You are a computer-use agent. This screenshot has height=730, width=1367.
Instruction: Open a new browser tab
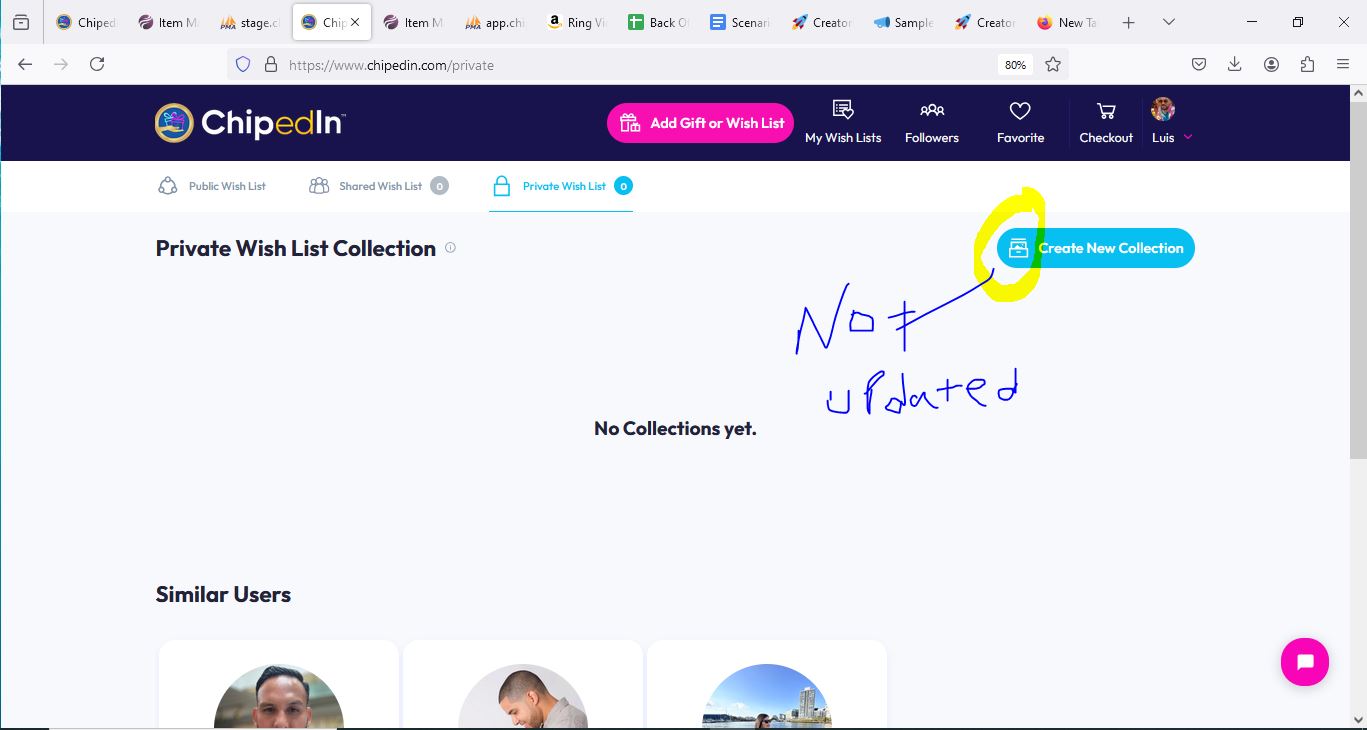[x=1129, y=22]
